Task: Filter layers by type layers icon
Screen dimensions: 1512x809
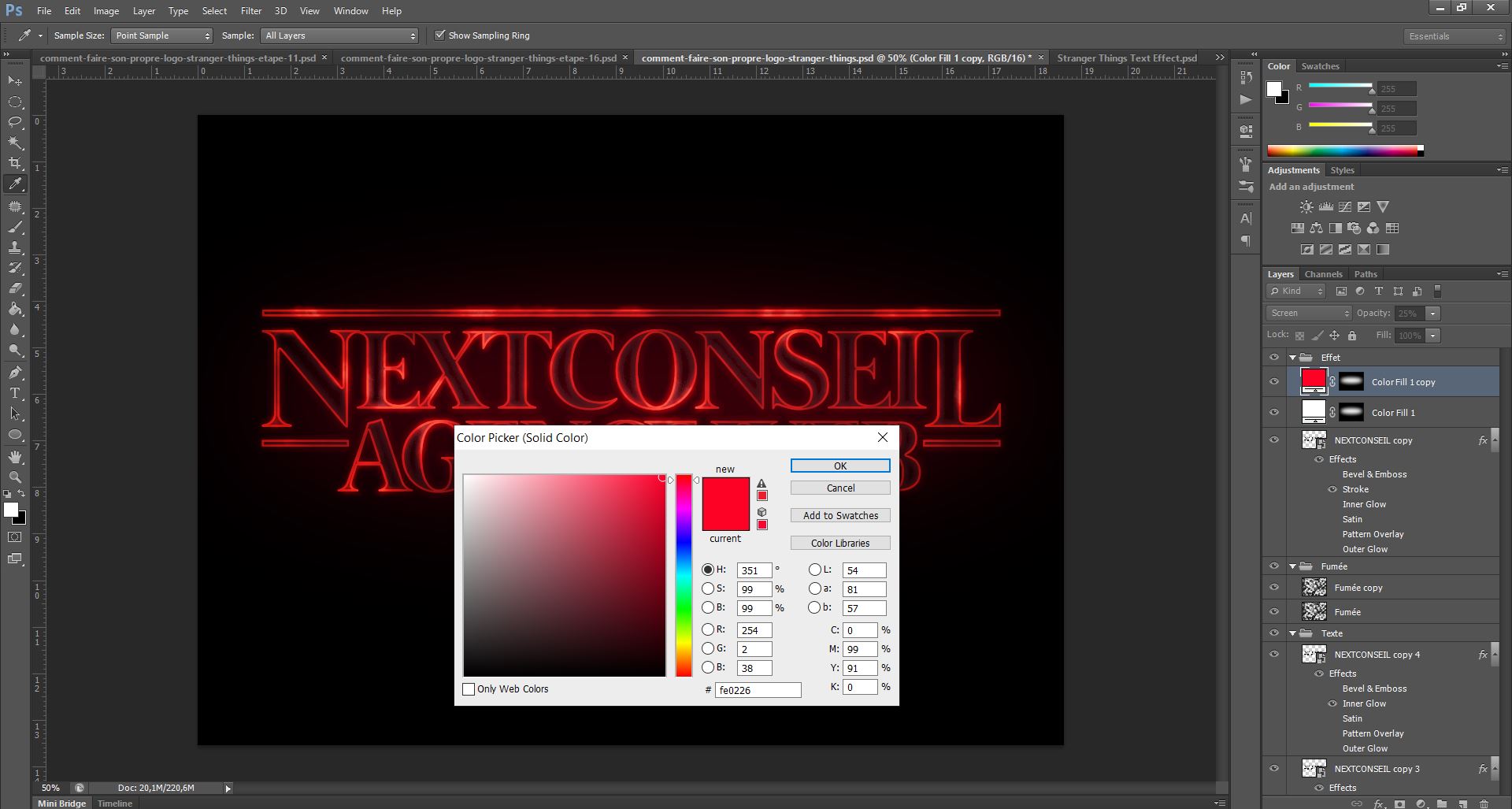Action: click(1379, 291)
